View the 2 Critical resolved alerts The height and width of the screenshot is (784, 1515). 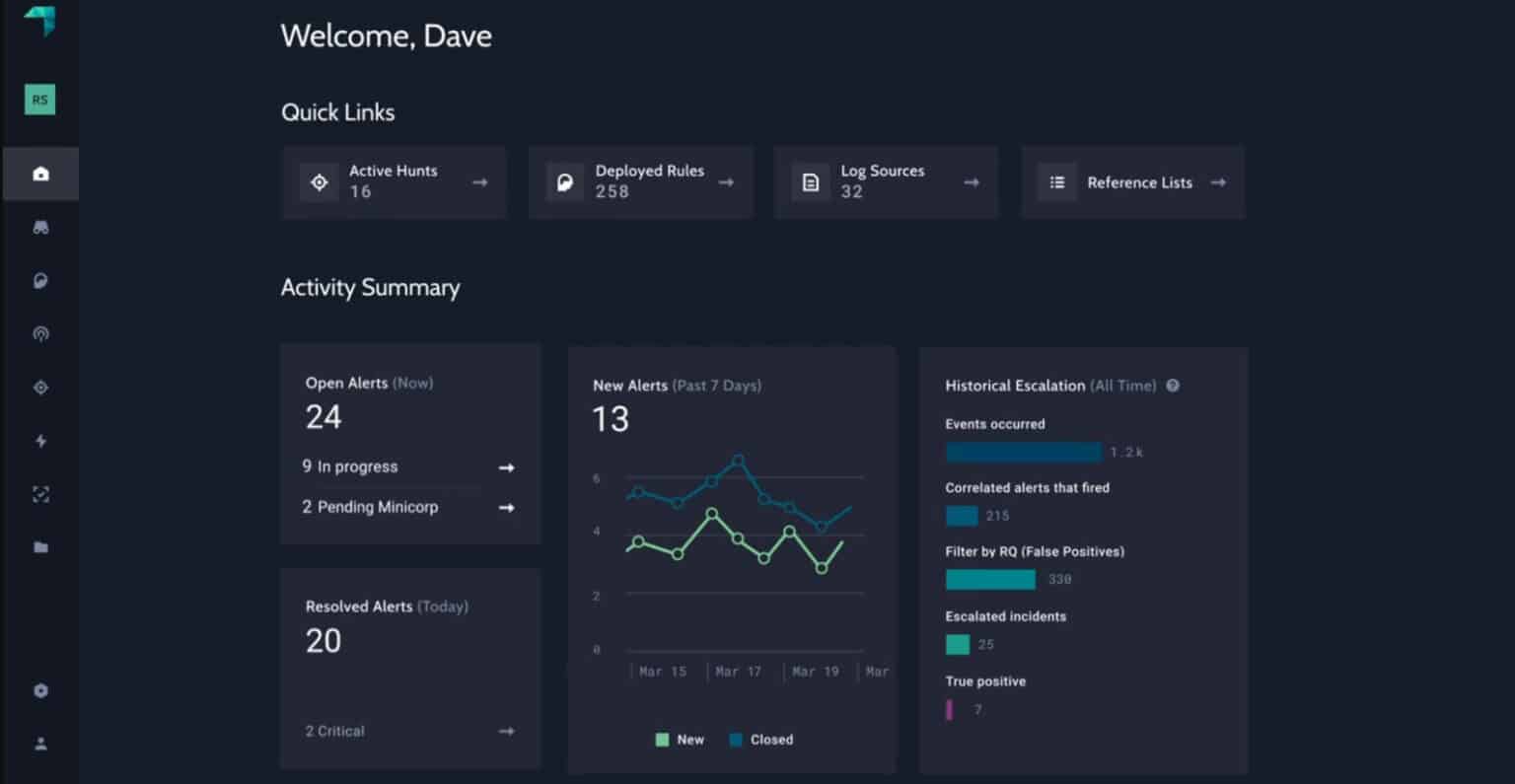(505, 731)
